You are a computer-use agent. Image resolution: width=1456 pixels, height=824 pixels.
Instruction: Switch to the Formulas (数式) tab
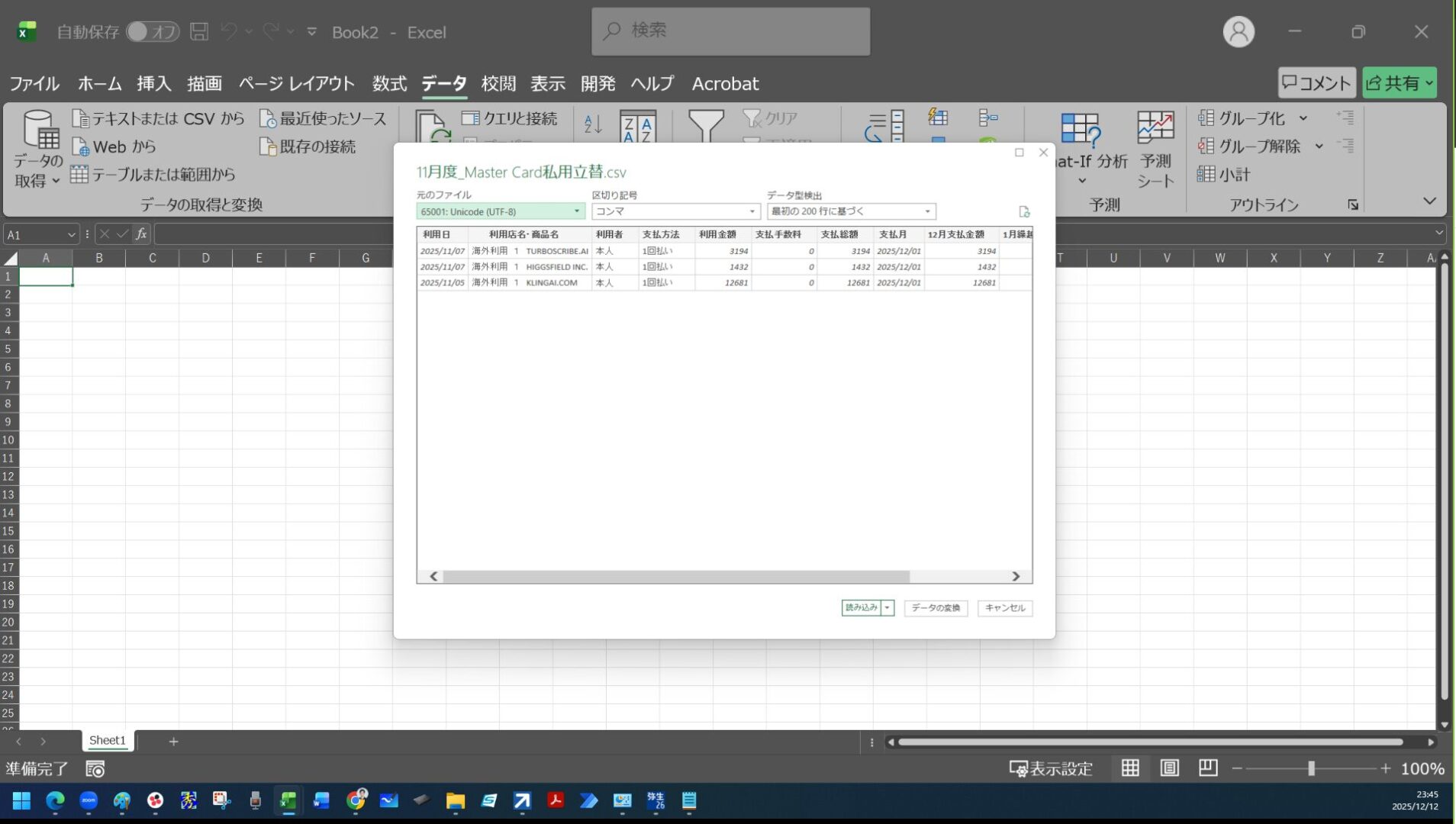pos(389,83)
